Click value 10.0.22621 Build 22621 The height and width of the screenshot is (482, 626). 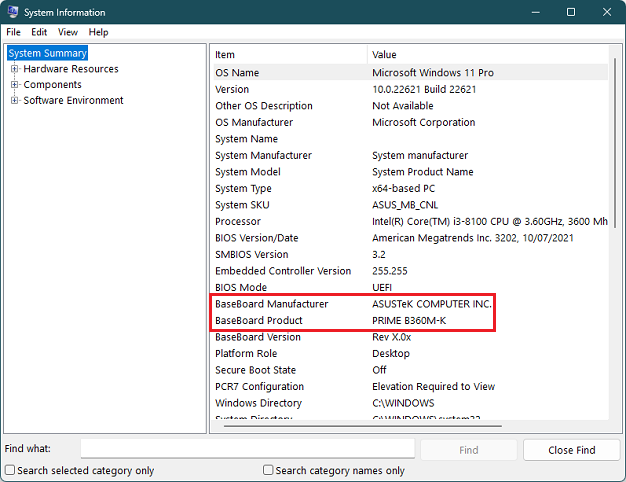[x=424, y=89]
